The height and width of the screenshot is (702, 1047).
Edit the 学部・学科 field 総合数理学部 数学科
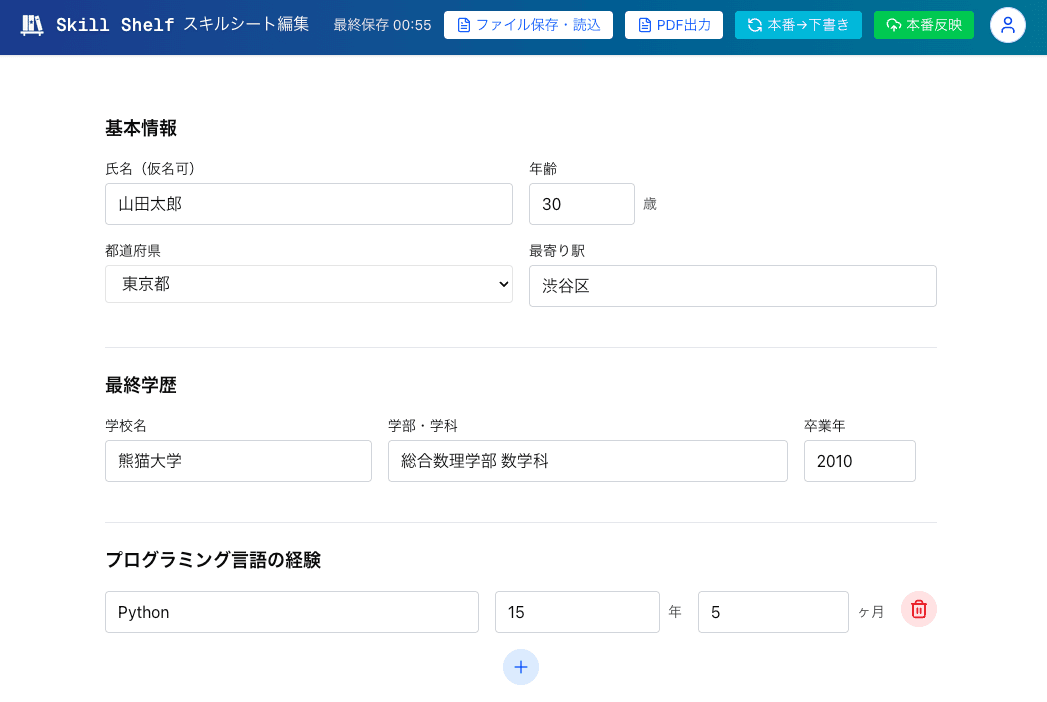(588, 461)
